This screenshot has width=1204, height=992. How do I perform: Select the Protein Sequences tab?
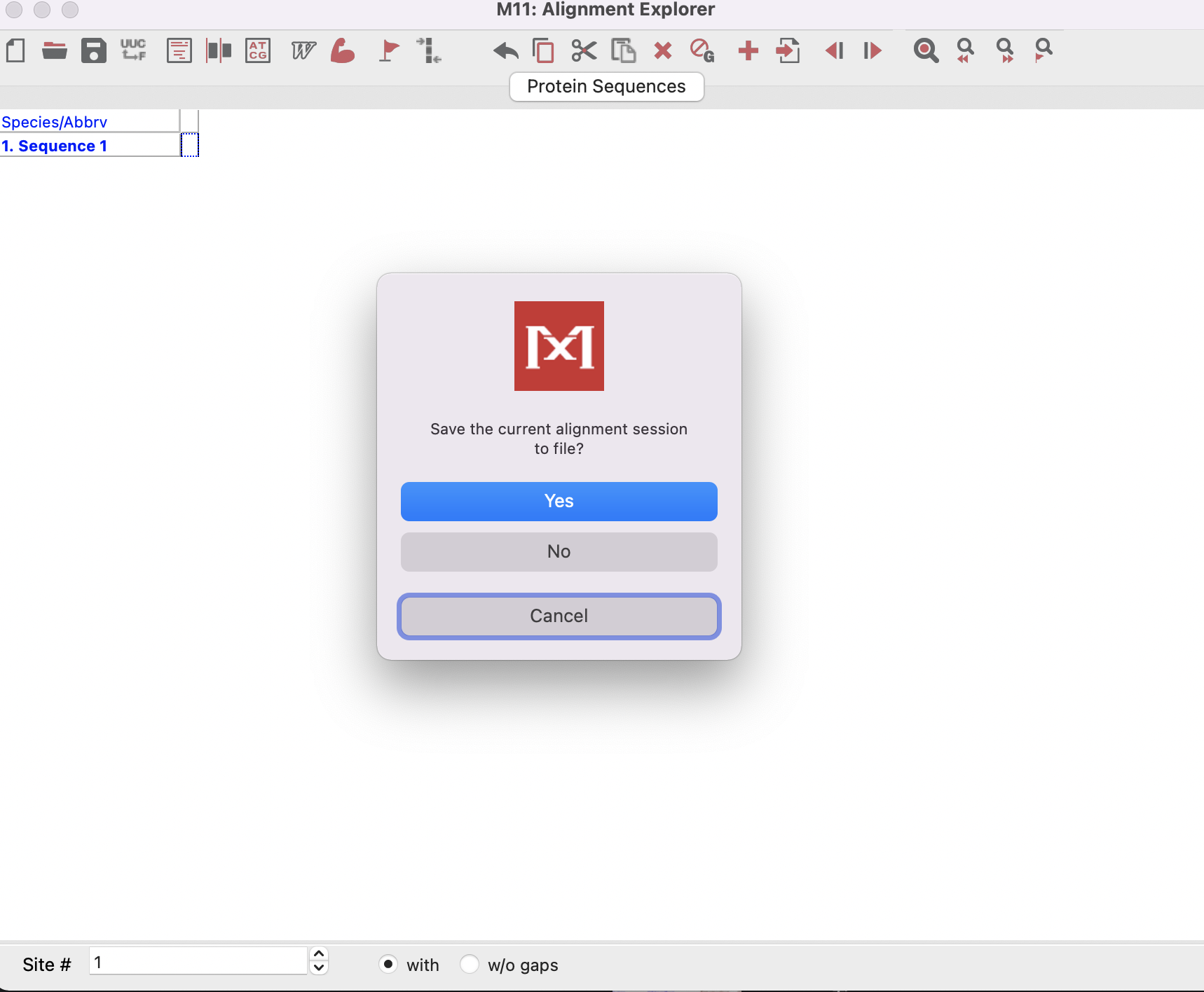pyautogui.click(x=606, y=87)
